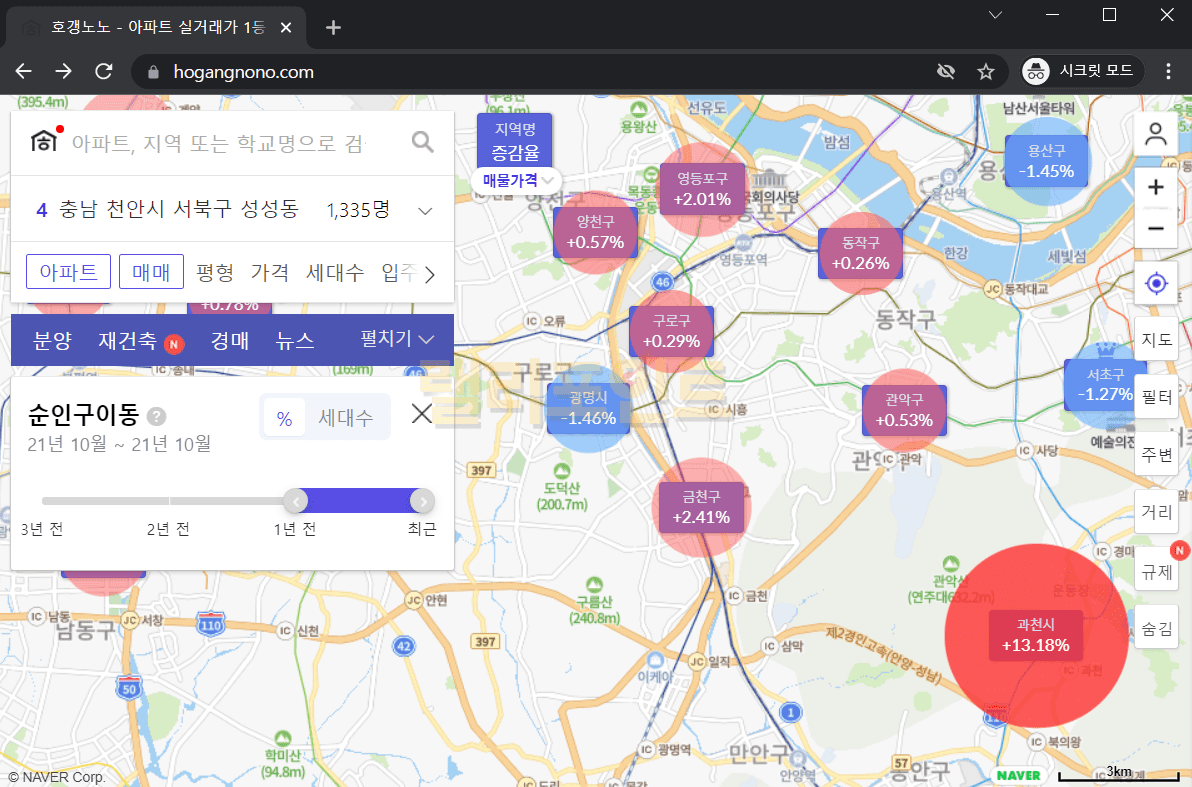1192x787 pixels.
Task: Click the help question mark beside 순인구이동
Action: [x=157, y=417]
